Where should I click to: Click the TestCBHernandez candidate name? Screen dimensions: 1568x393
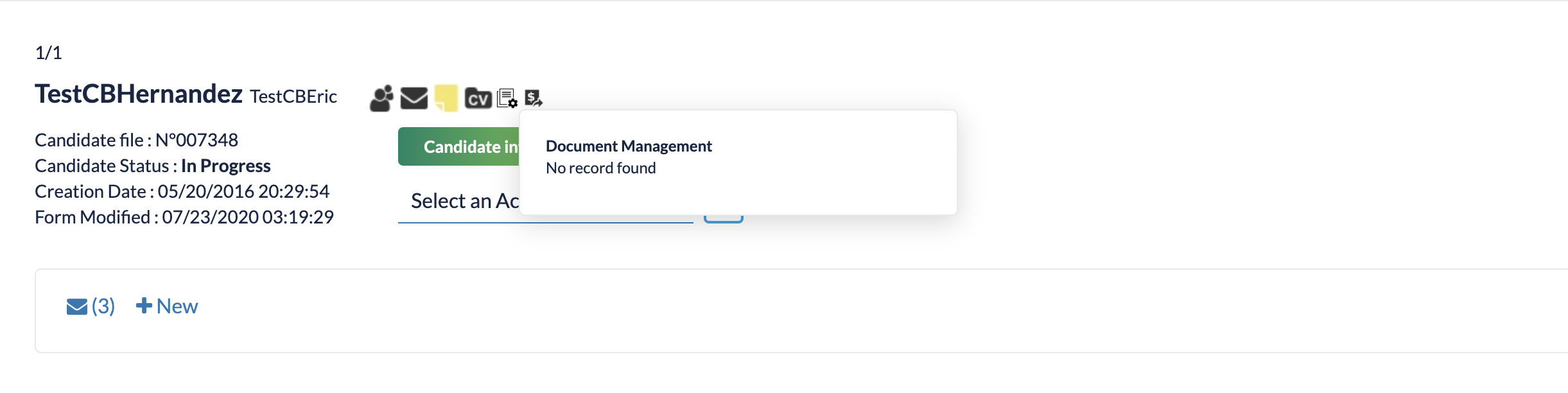click(x=139, y=94)
